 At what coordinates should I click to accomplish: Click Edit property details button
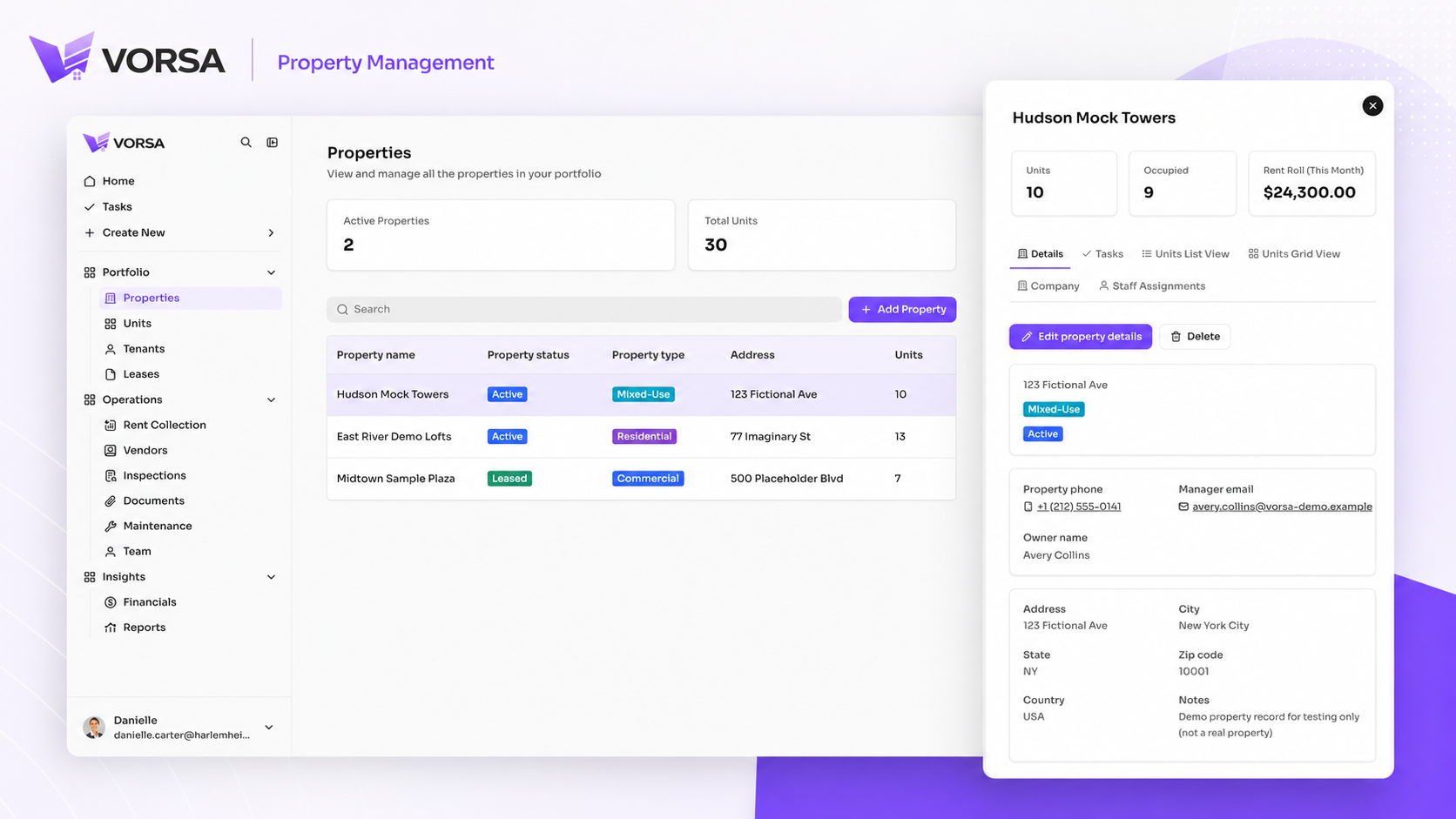pyautogui.click(x=1081, y=336)
